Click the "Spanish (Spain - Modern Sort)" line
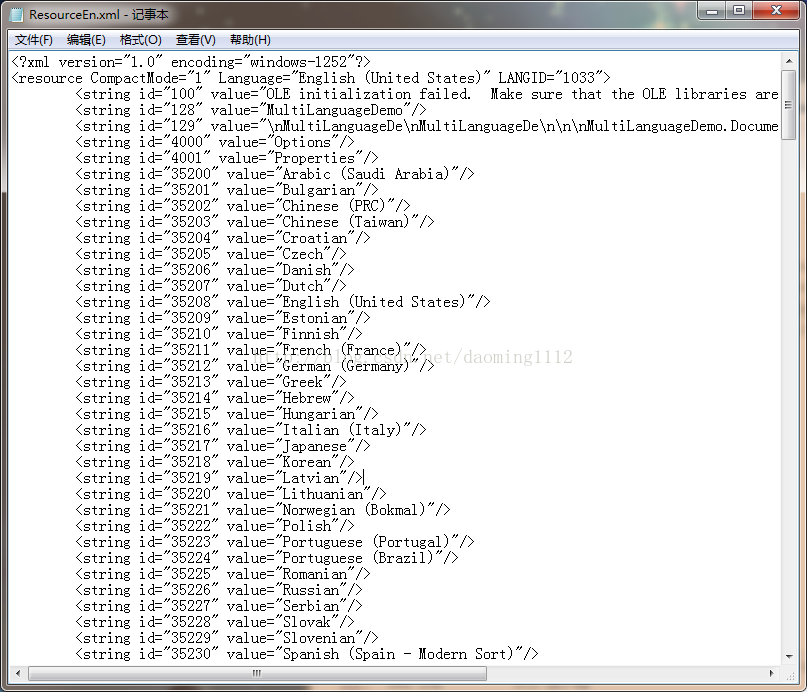This screenshot has width=807, height=692. pyautogui.click(x=307, y=652)
